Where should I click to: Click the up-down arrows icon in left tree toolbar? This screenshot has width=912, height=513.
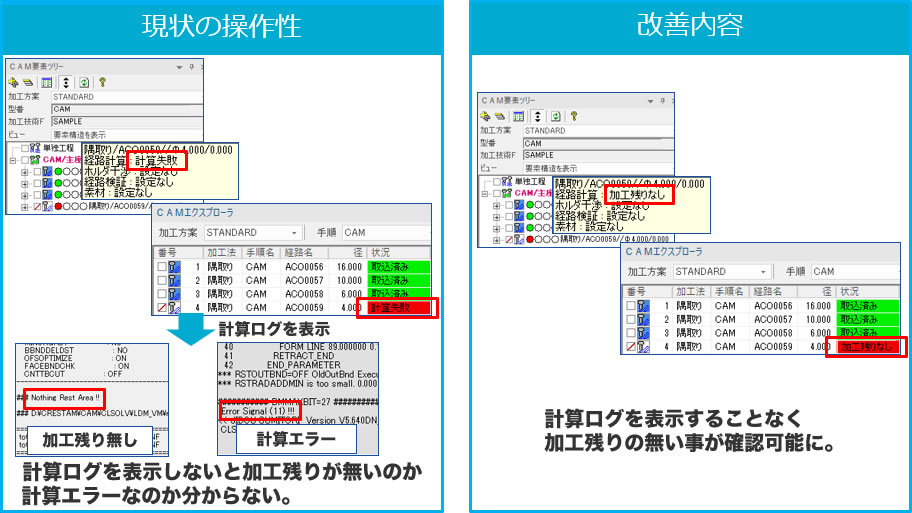(x=65, y=82)
